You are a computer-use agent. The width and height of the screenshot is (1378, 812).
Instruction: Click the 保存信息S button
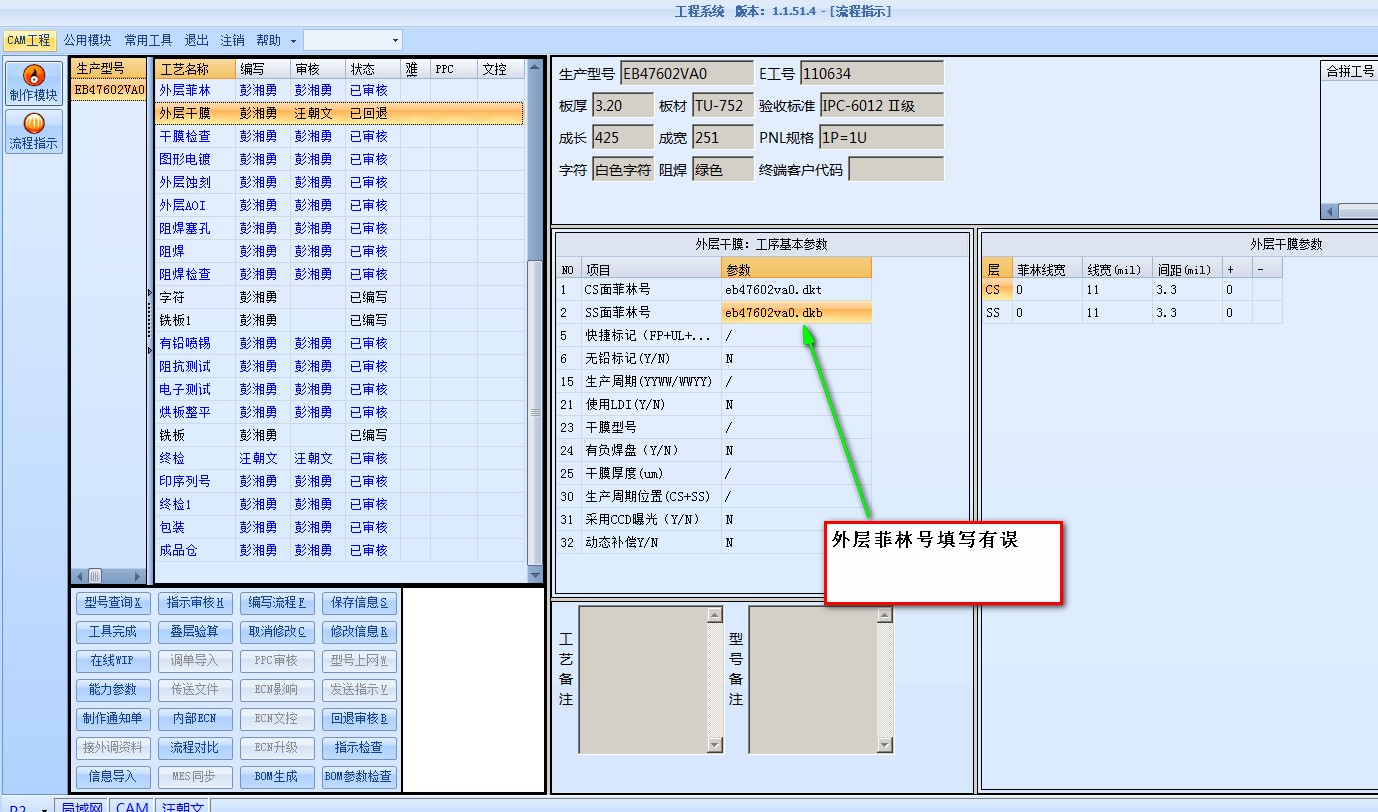(359, 603)
